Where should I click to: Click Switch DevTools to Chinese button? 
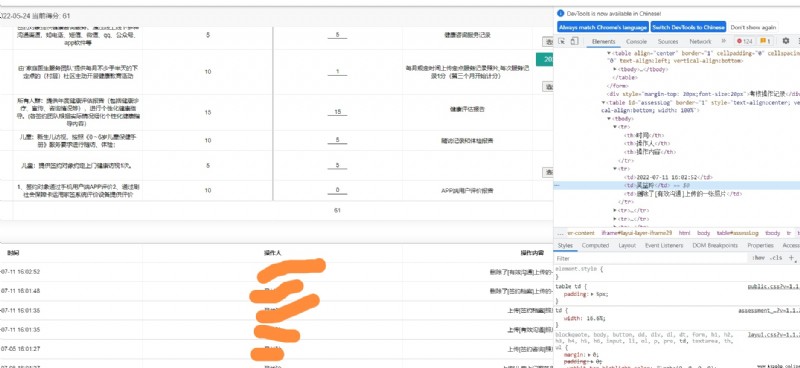688,28
